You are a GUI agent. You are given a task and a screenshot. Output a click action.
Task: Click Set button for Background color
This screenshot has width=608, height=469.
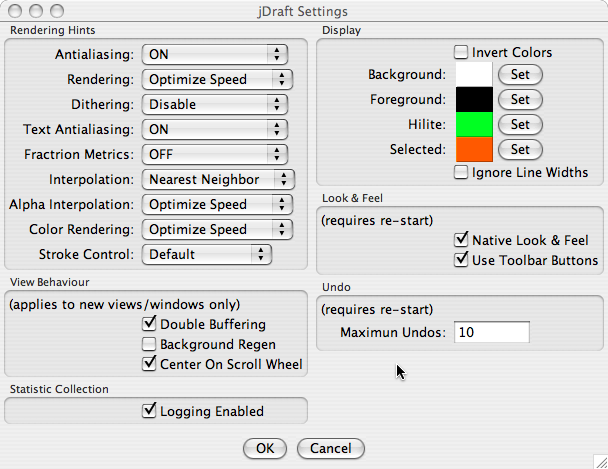(x=520, y=74)
